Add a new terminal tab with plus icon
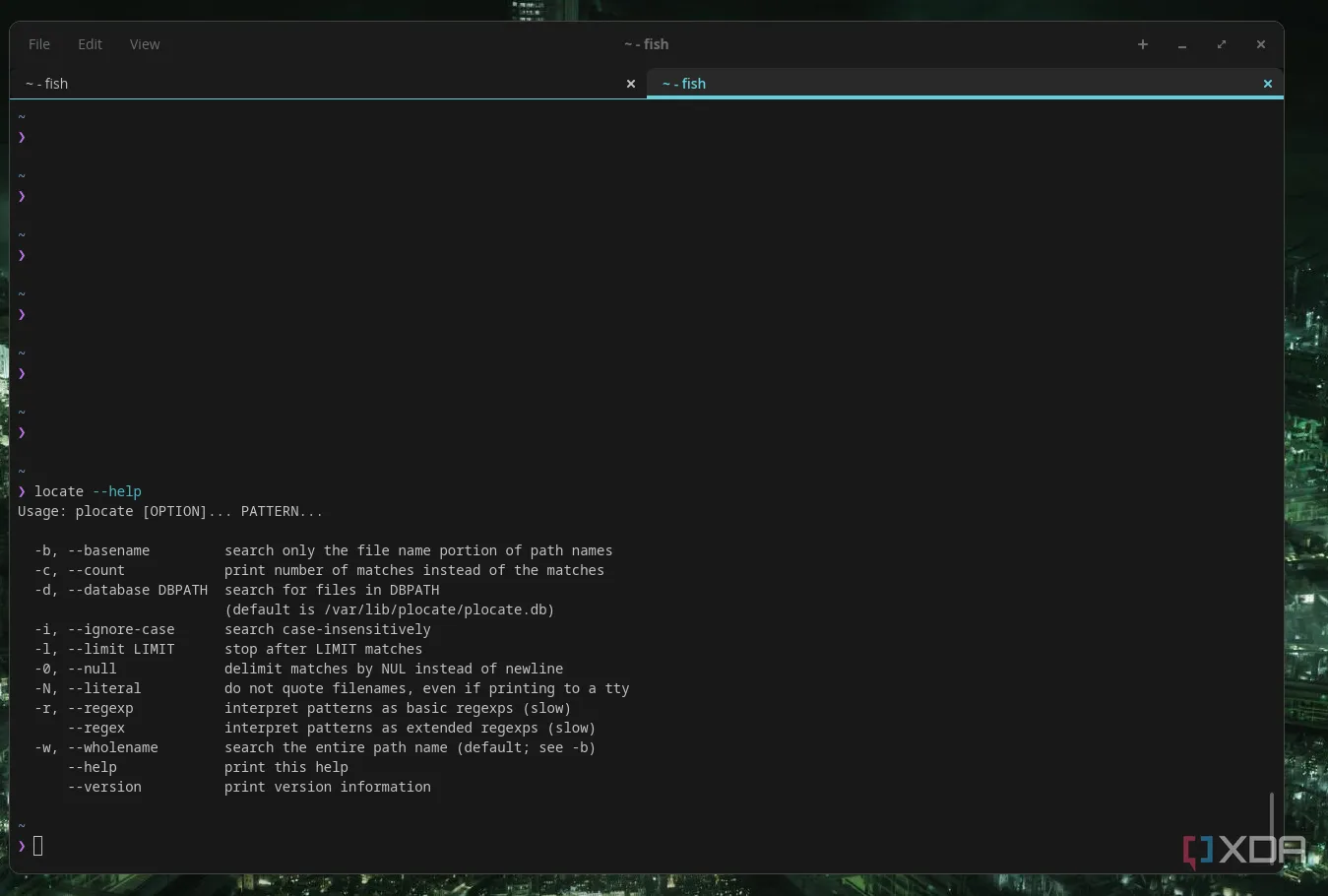This screenshot has height=896, width=1328. coord(1143,44)
